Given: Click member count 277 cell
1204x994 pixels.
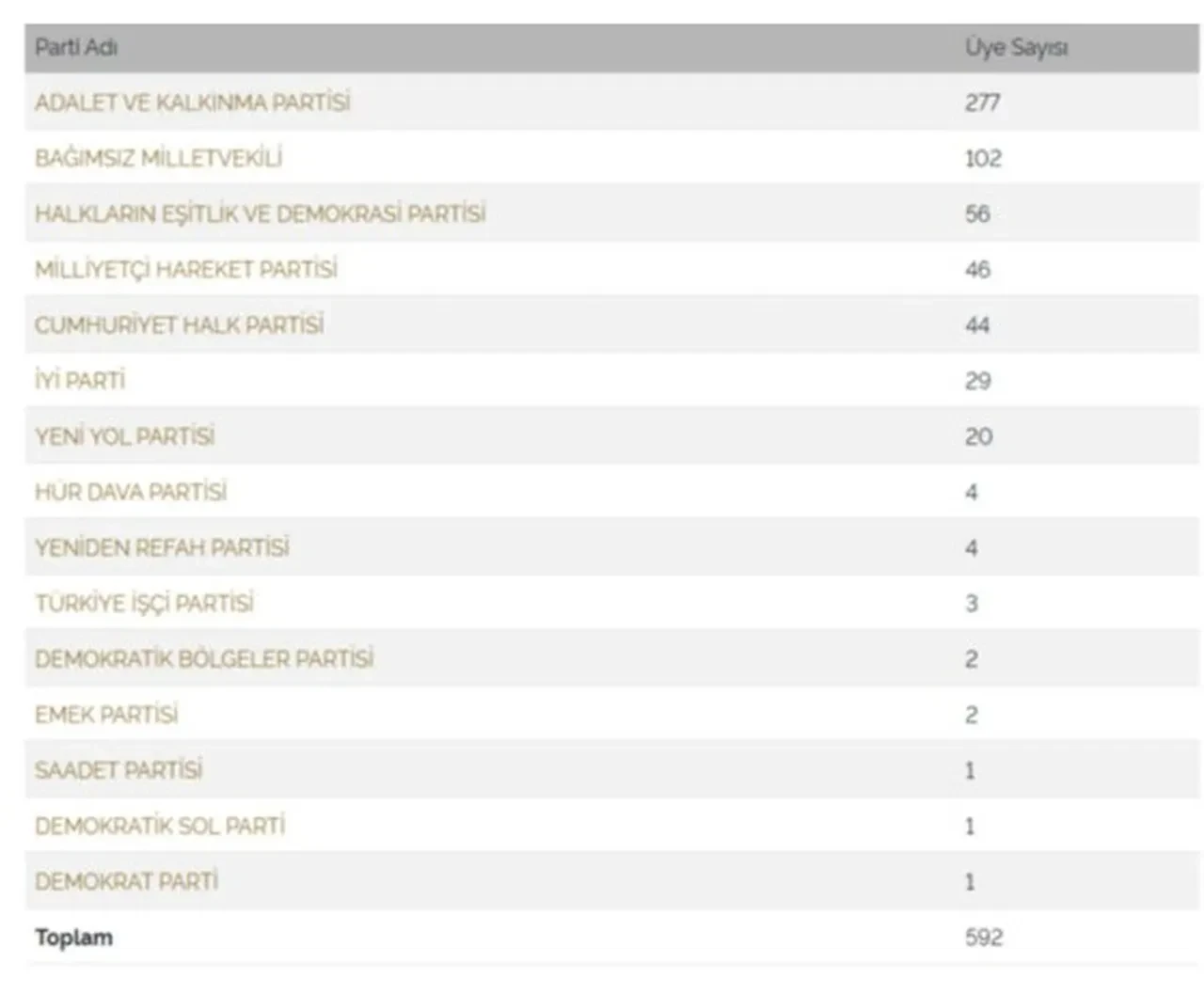Looking at the screenshot, I should point(982,102).
